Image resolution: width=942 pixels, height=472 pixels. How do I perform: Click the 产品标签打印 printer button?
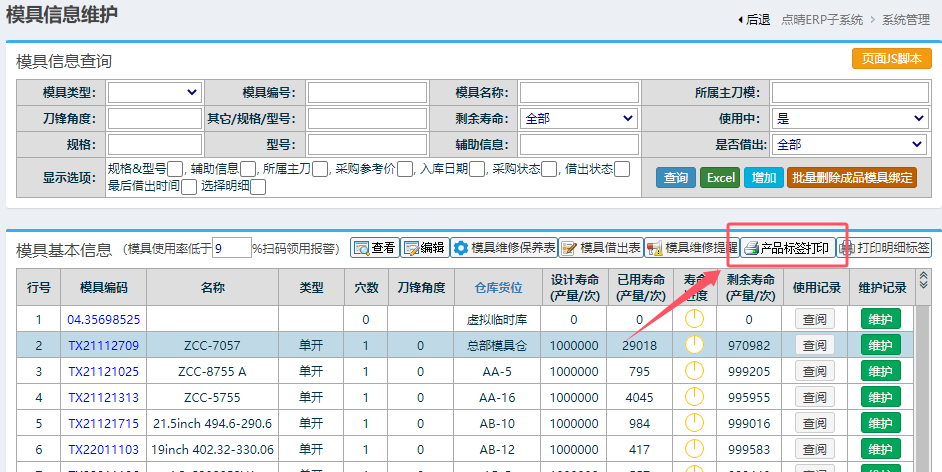787,248
